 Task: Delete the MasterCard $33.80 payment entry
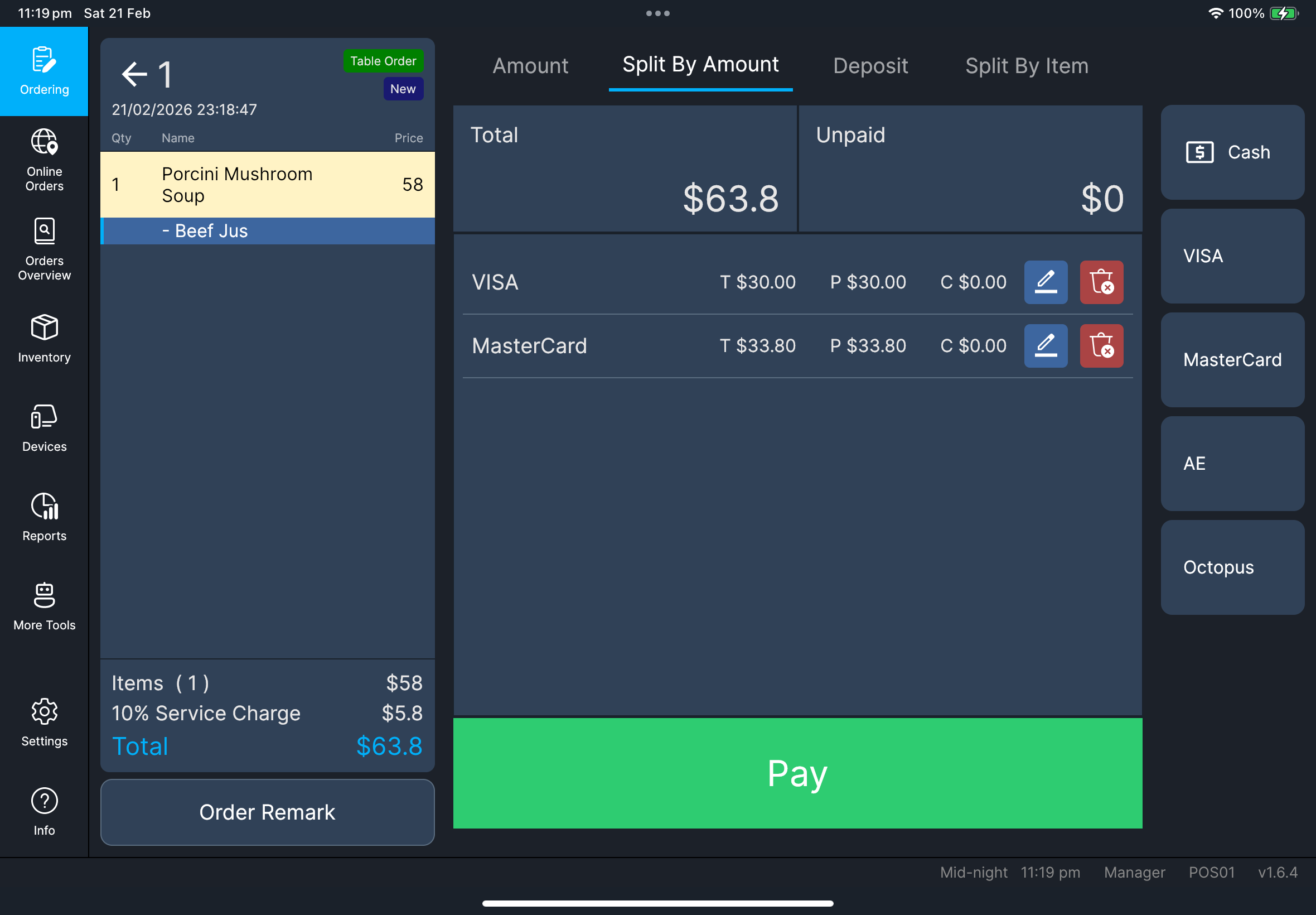pos(1101,345)
